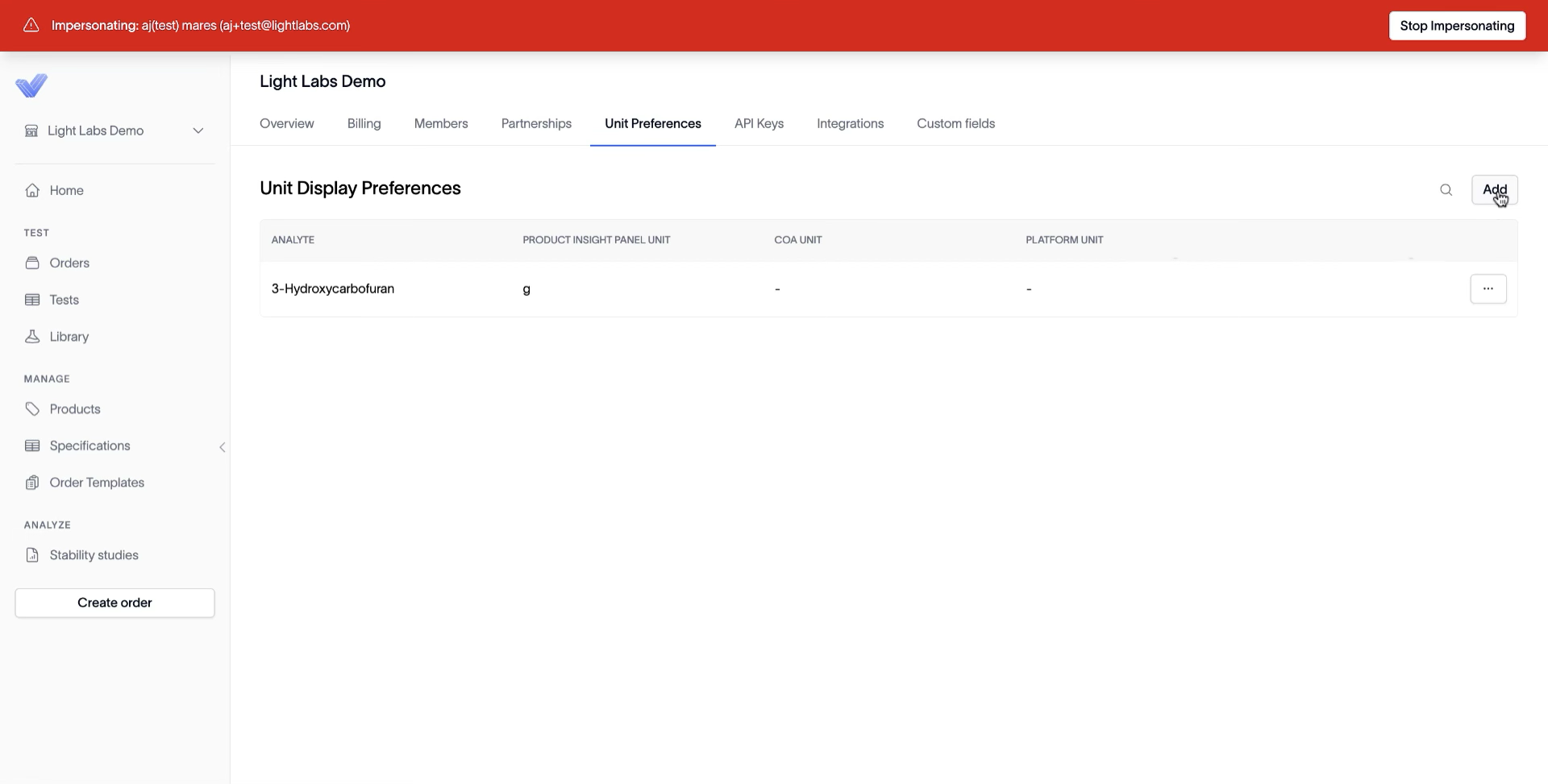This screenshot has width=1548, height=784.
Task: Click the Light Labs checkmark logo
Action: [31, 85]
